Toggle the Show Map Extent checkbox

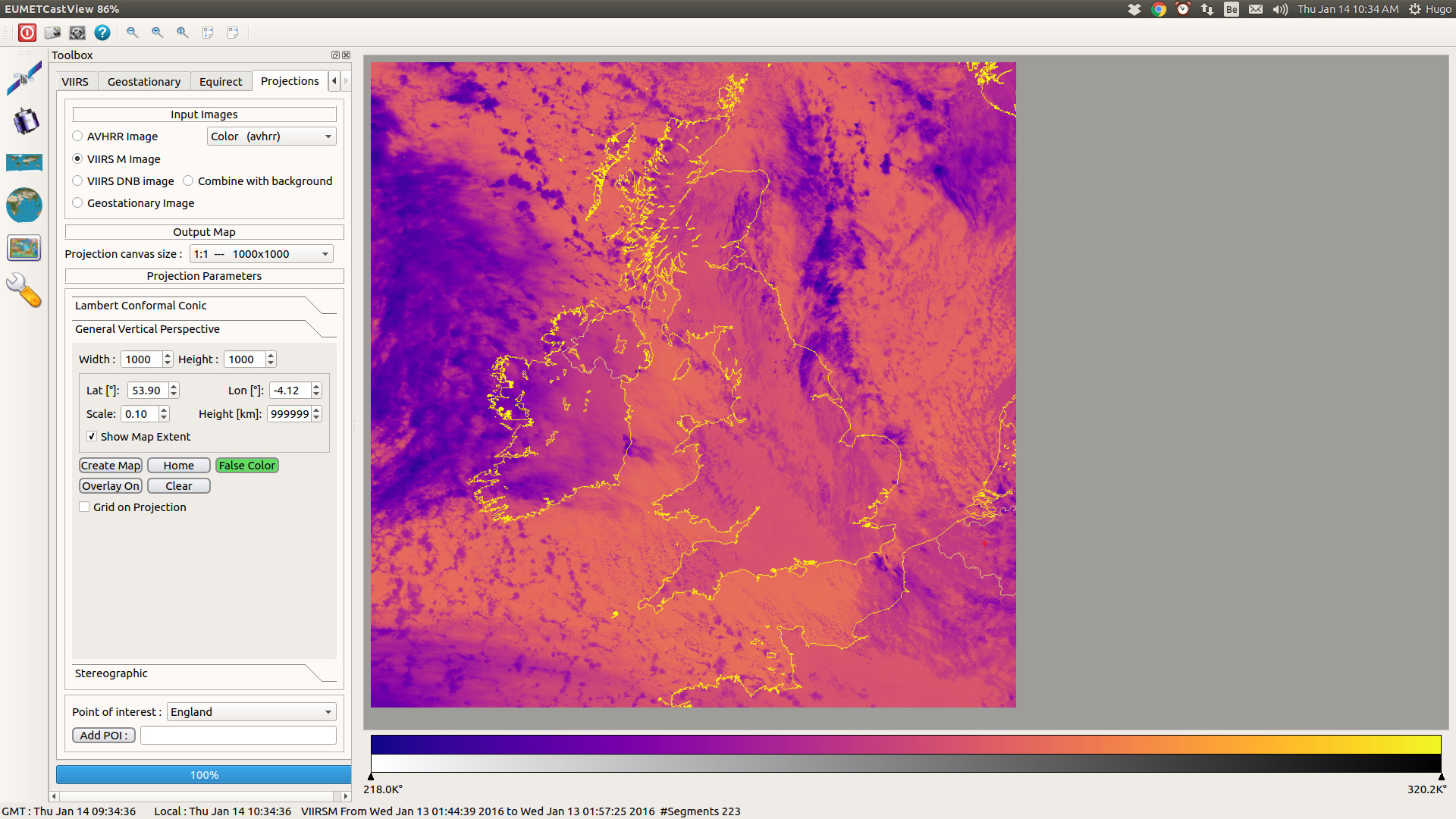[92, 437]
